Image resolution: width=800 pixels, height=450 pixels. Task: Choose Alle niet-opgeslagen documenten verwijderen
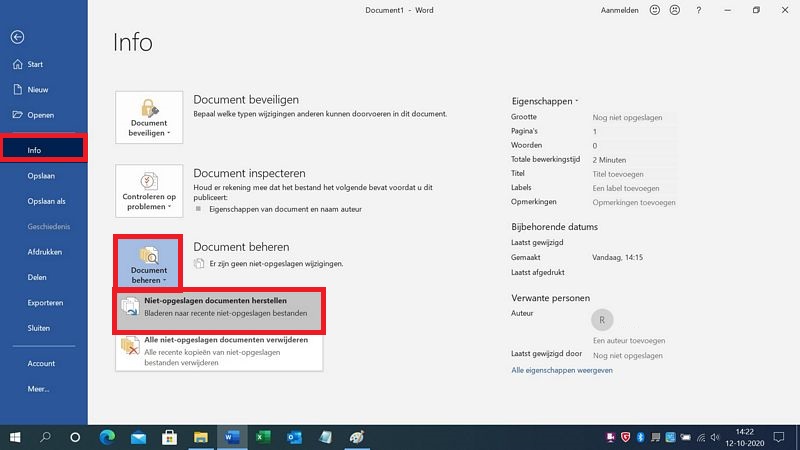click(x=219, y=351)
